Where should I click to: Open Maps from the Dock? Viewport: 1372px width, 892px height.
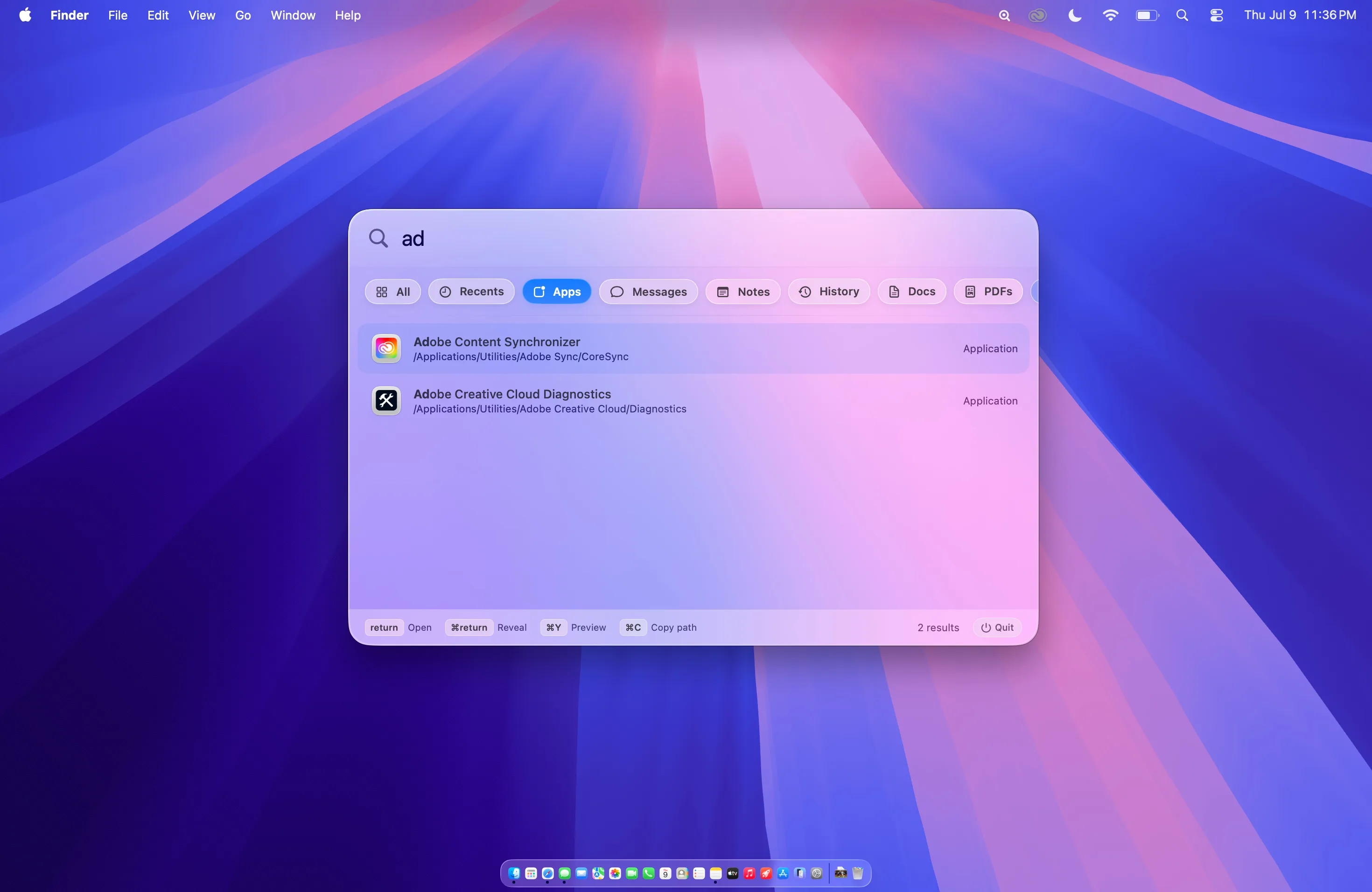click(x=598, y=873)
